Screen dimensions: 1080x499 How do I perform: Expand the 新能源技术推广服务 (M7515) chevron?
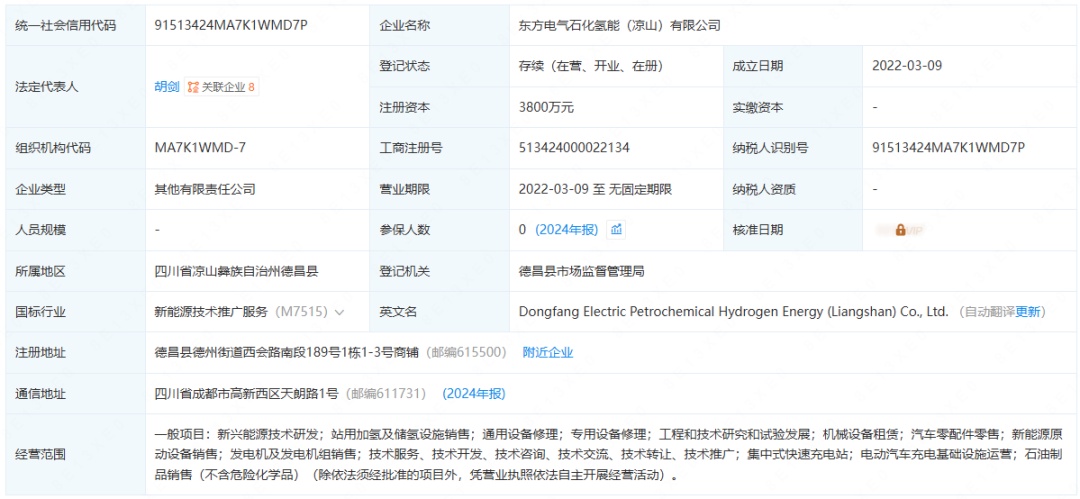[339, 312]
